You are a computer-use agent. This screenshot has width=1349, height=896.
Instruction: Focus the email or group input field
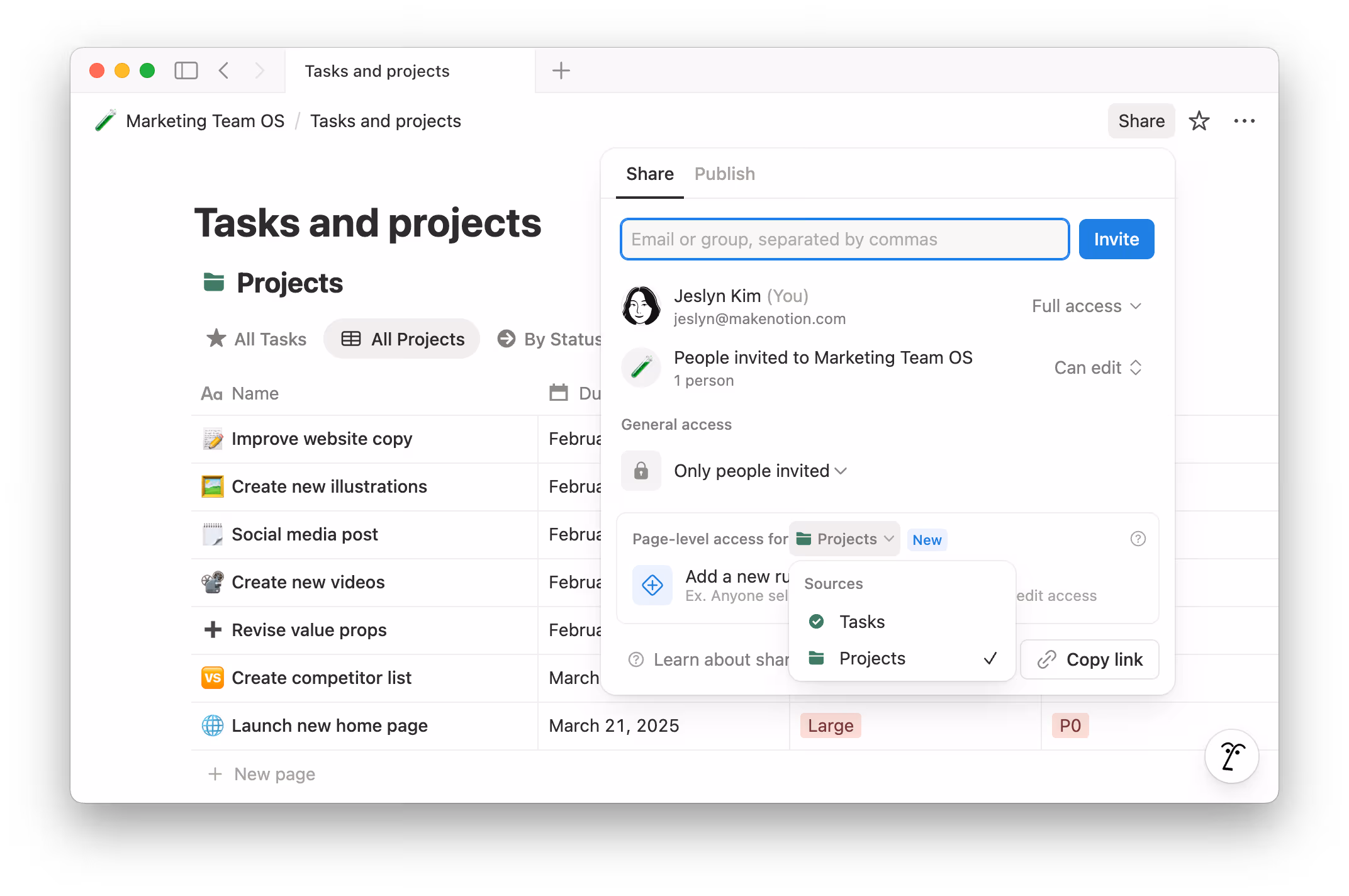(x=844, y=239)
